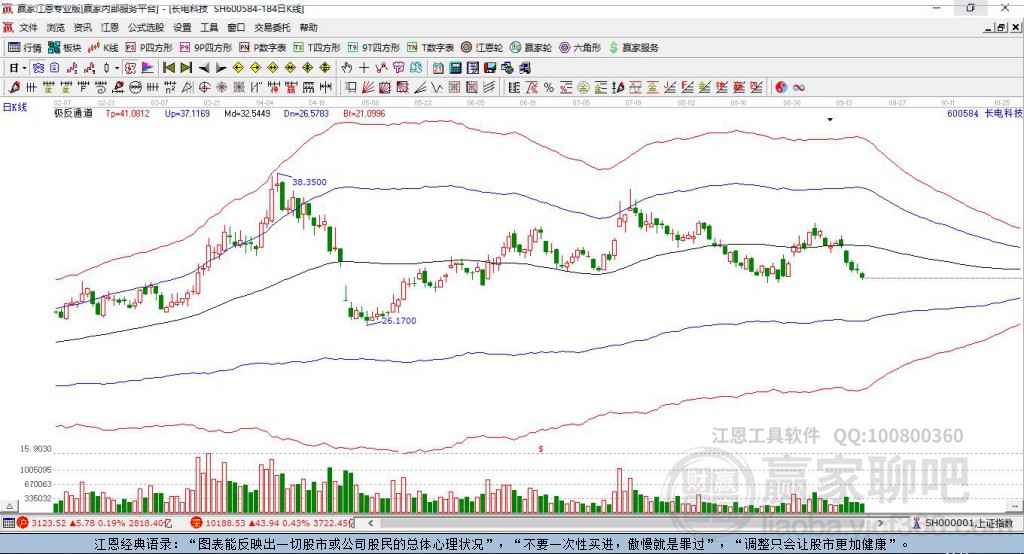Jump to first bar with skip-to-start icon
Viewport: 1024px width, 554px height.
[x=169, y=68]
